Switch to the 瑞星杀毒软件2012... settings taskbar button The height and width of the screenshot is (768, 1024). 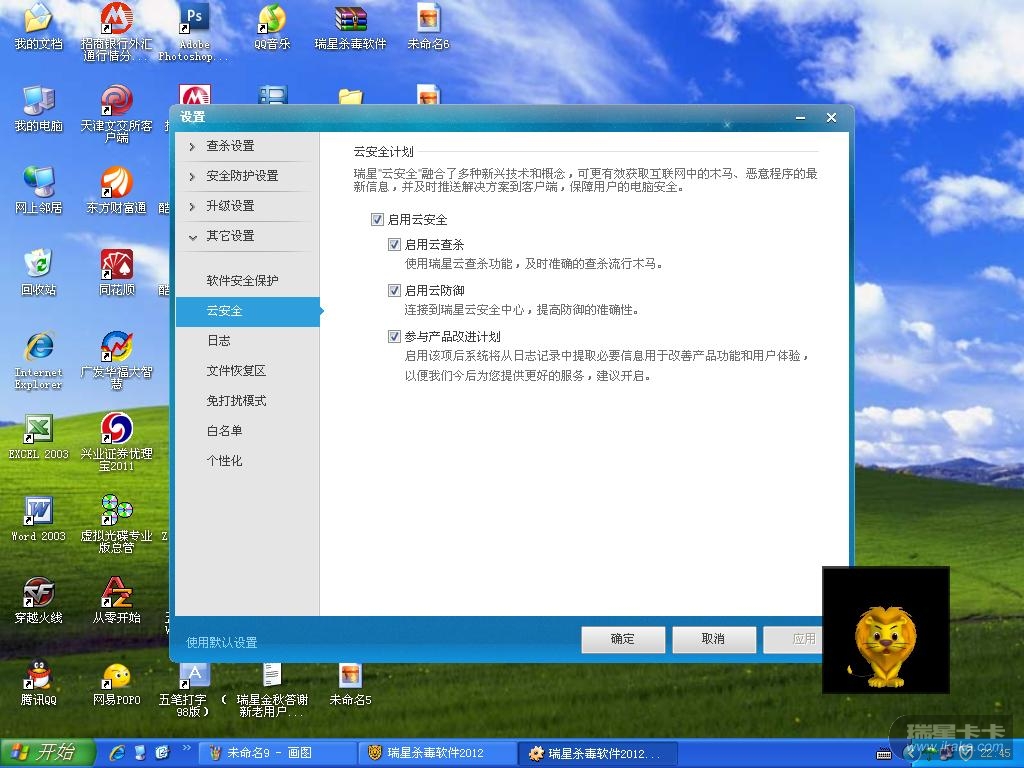point(598,753)
